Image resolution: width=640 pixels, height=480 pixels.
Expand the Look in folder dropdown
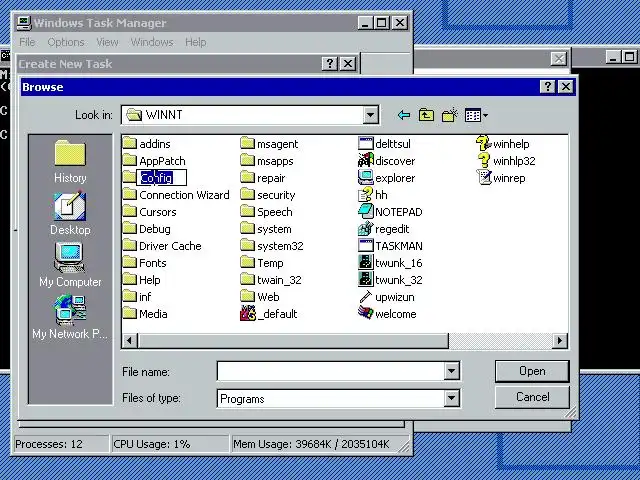click(x=370, y=115)
